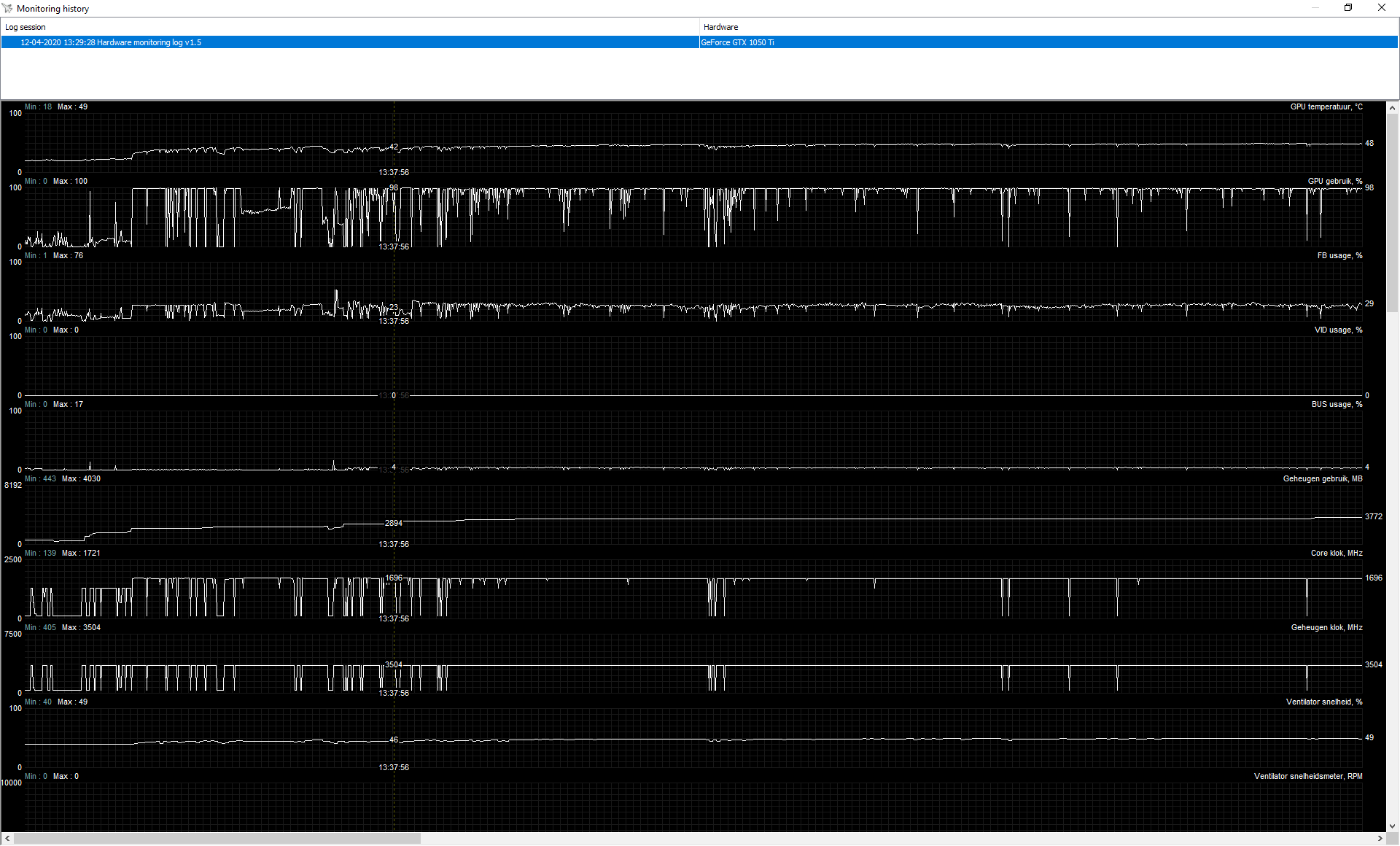Minimize the Monitoring history window

1315,8
